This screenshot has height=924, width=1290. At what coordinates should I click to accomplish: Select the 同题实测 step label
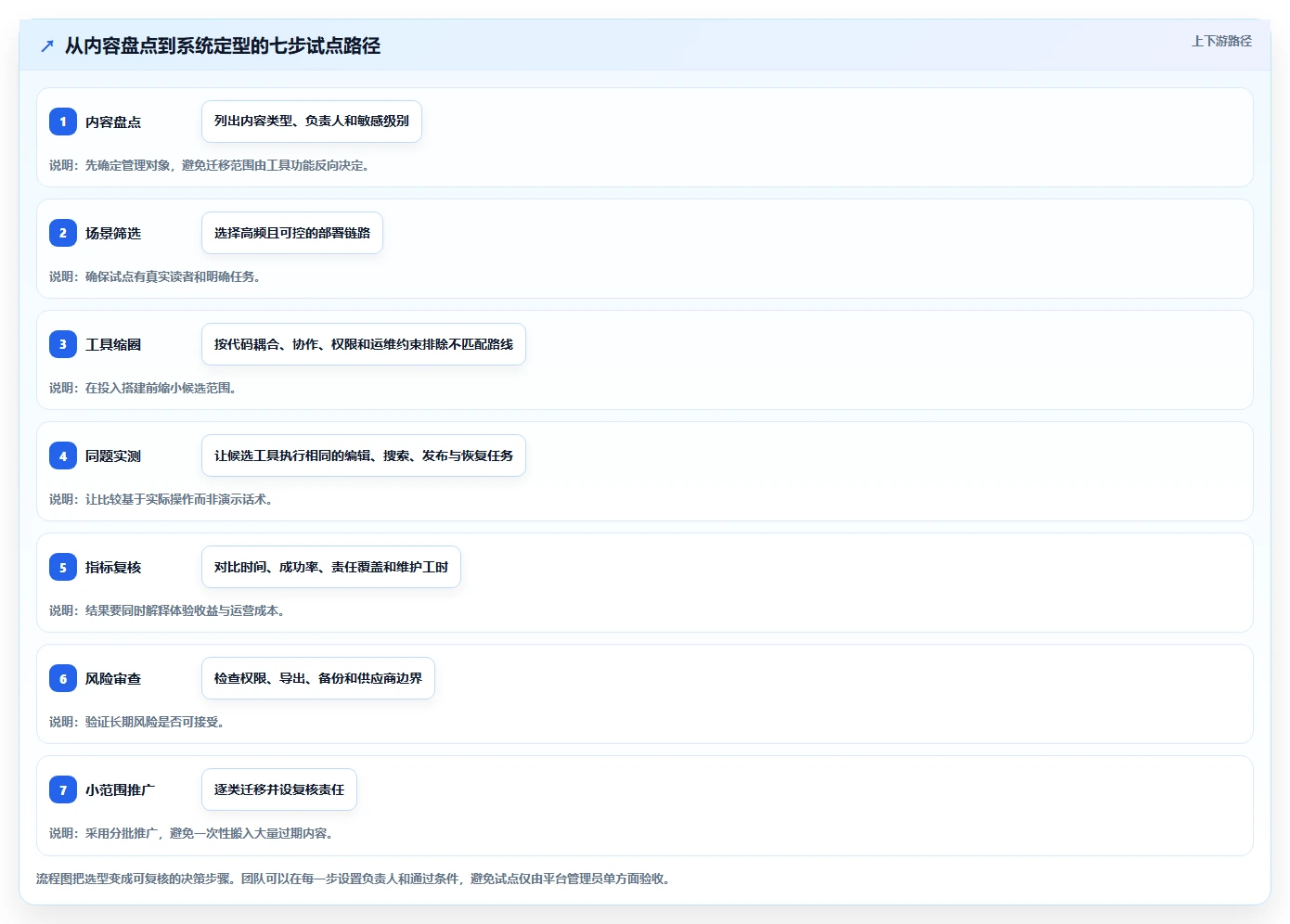(x=113, y=456)
